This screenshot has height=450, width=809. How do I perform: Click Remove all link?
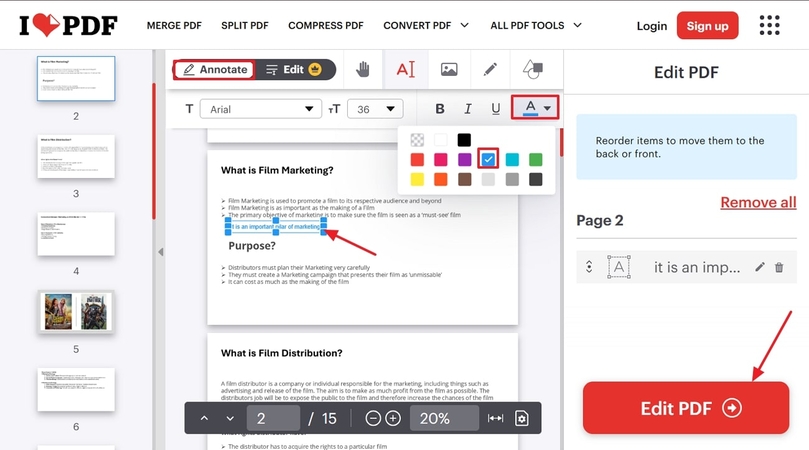758,202
